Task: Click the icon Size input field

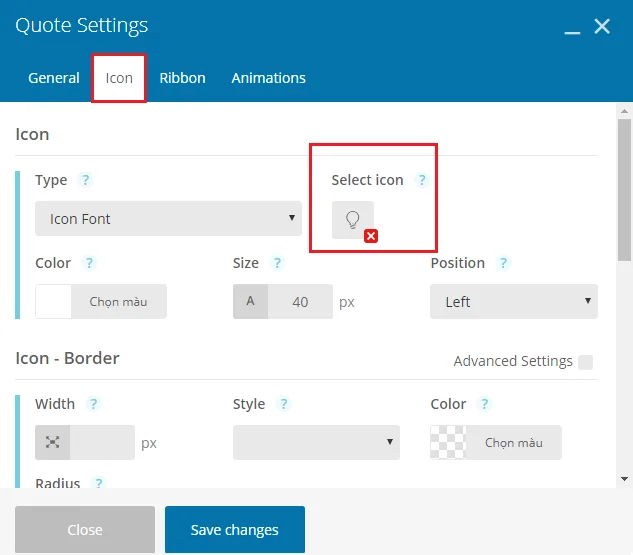Action: coord(300,302)
